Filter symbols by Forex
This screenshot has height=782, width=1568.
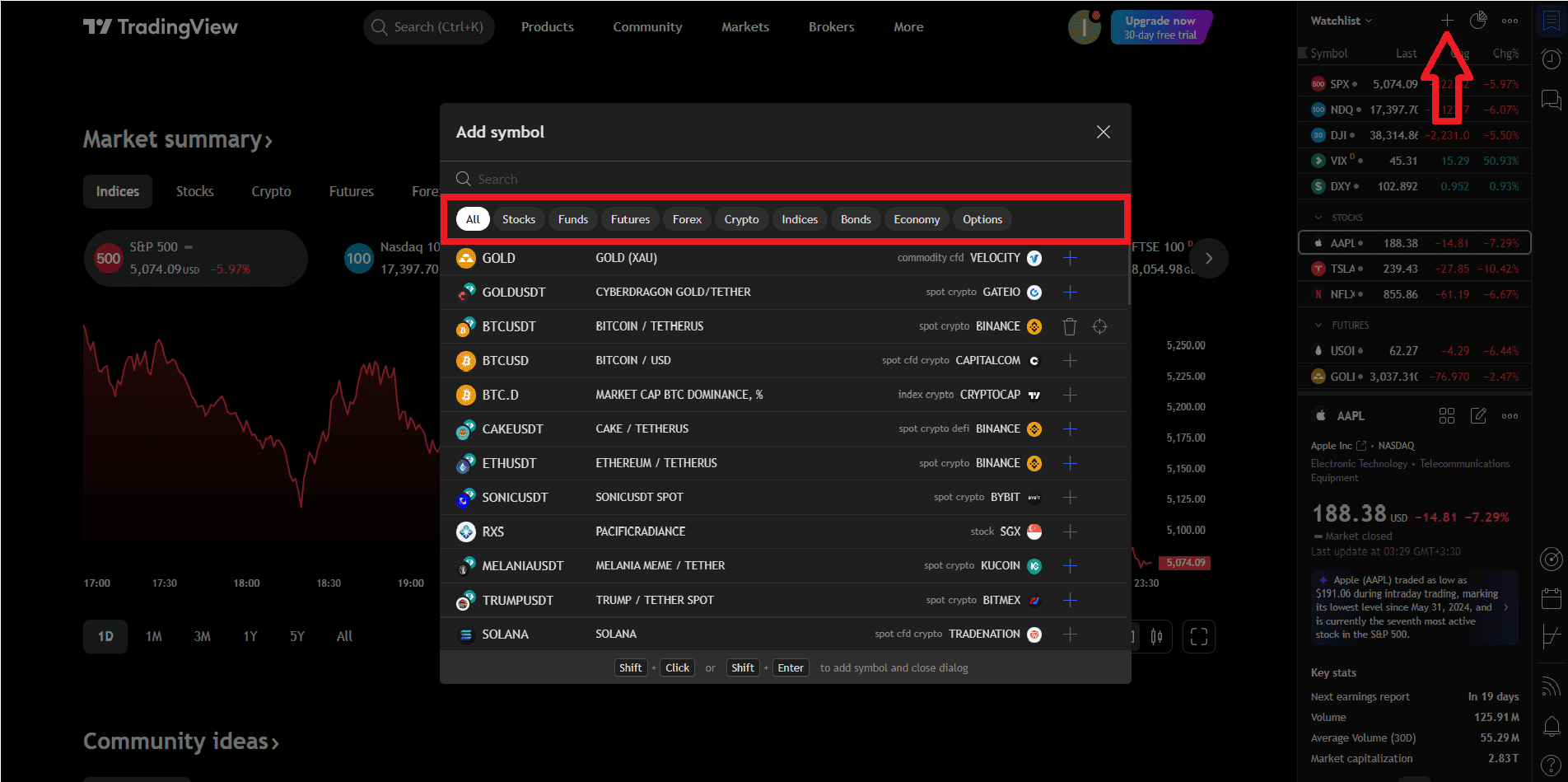click(687, 219)
